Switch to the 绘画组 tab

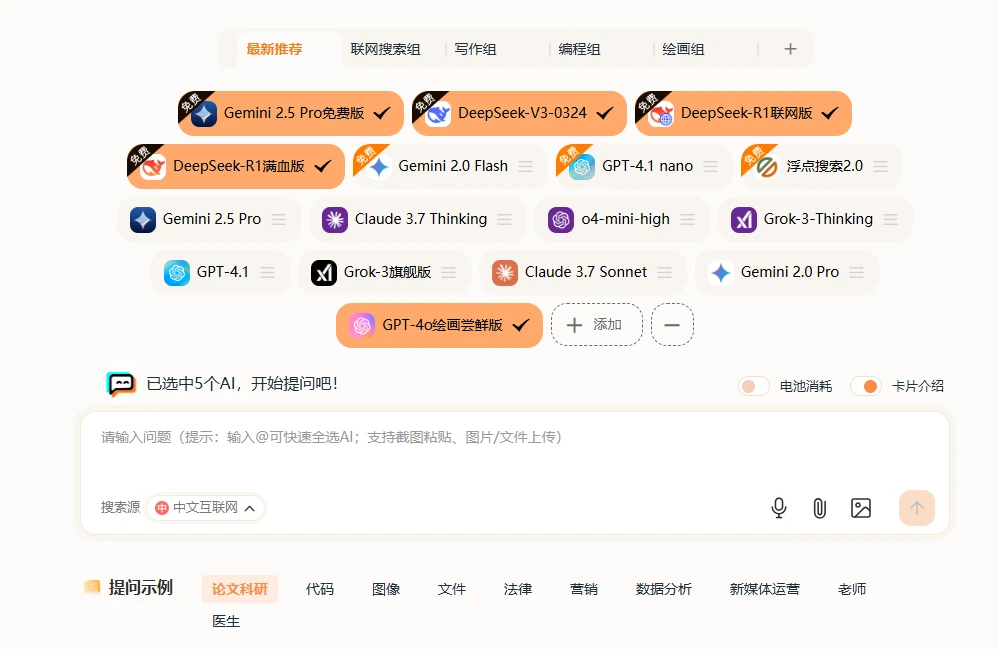683,49
